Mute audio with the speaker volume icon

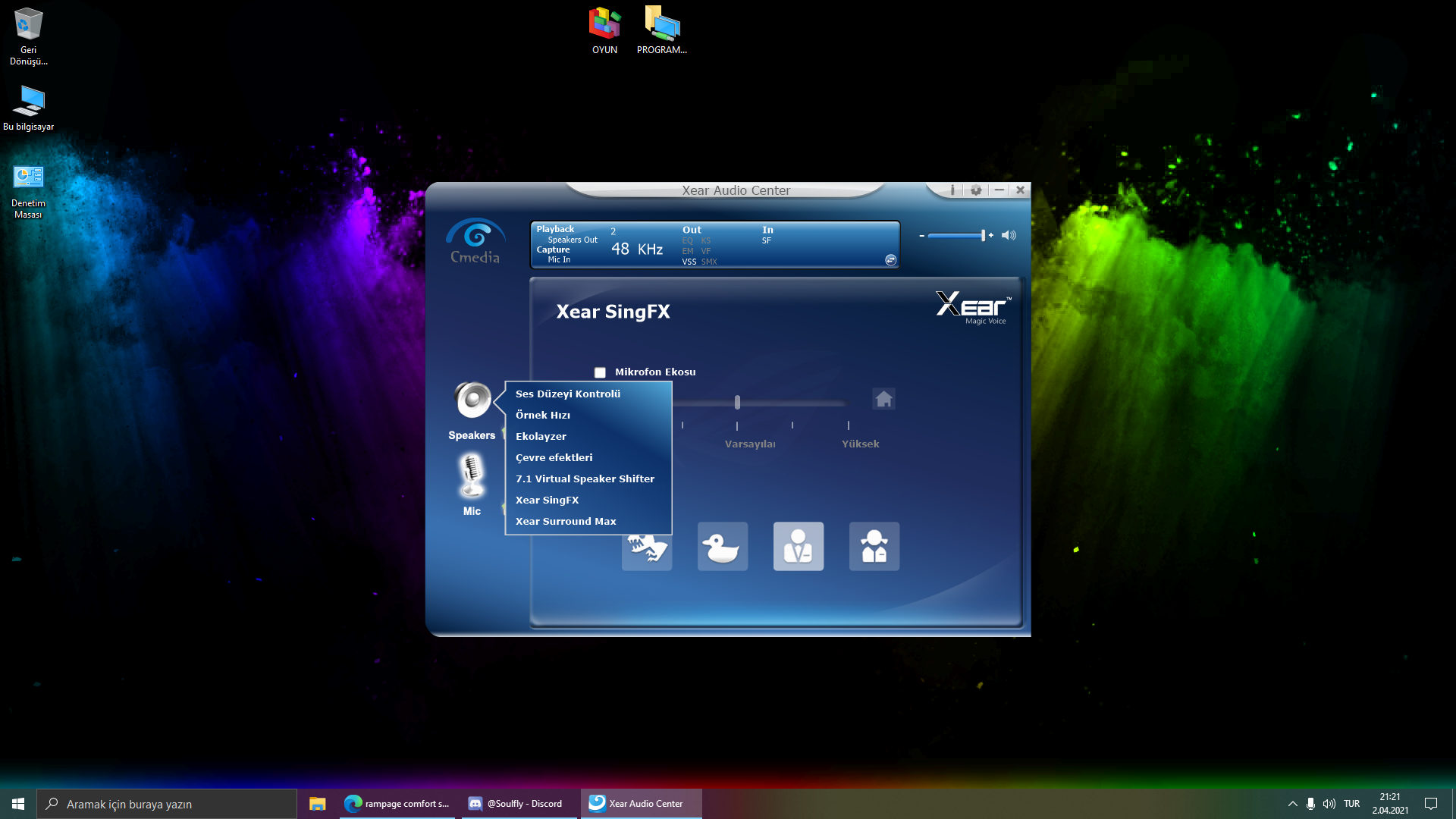point(1009,235)
